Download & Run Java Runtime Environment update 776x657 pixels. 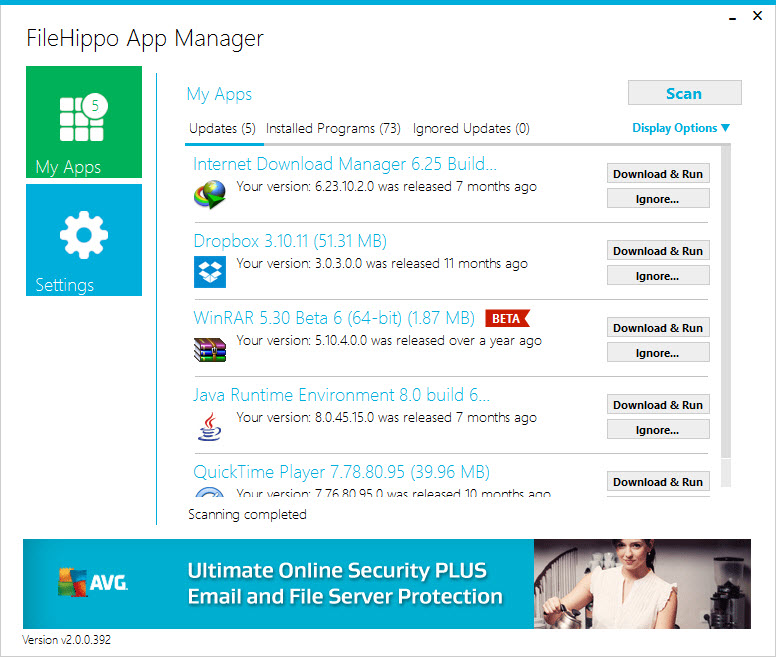[x=658, y=405]
